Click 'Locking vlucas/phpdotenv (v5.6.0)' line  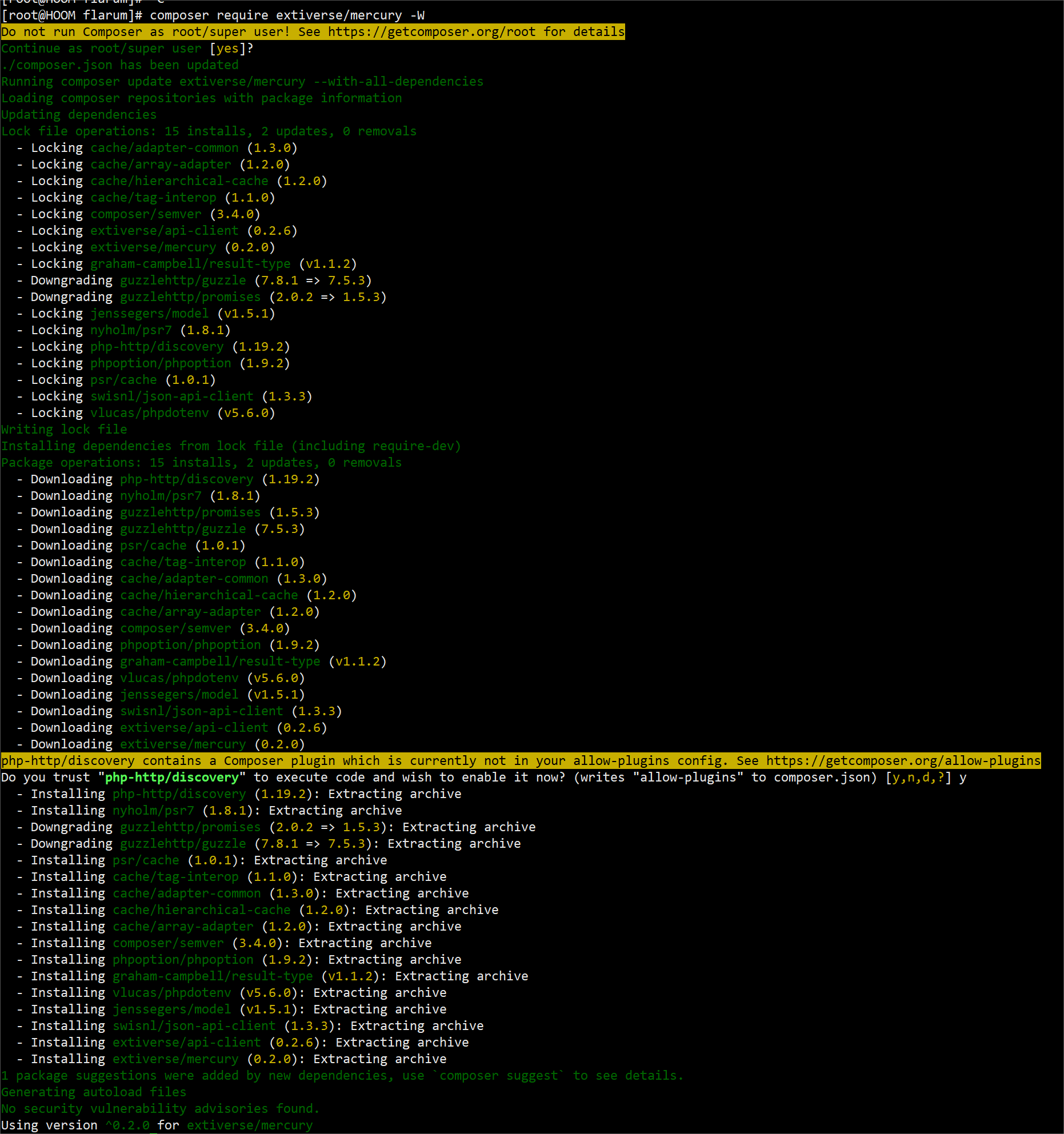point(146,413)
